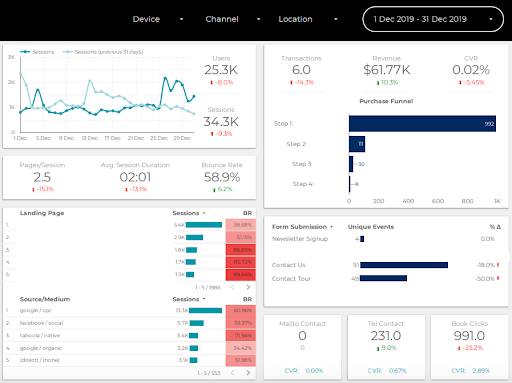Open the Device filter dropdown
The image size is (512, 383).
158,19
